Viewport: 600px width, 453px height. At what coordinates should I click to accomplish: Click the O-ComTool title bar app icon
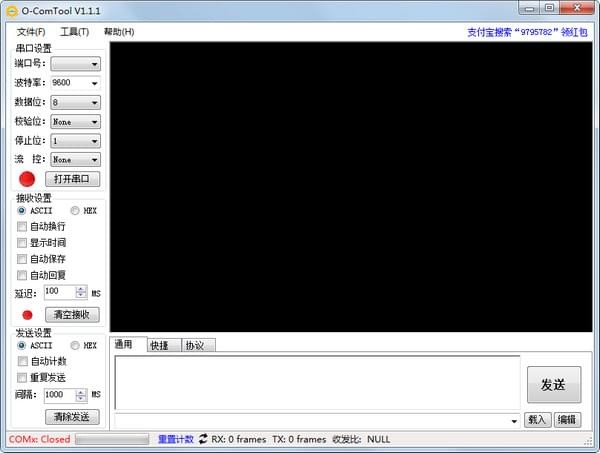pyautogui.click(x=12, y=11)
